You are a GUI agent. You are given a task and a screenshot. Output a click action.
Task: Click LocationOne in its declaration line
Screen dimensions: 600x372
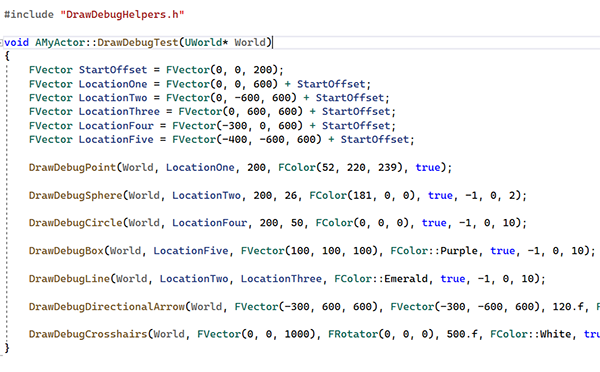[113, 84]
